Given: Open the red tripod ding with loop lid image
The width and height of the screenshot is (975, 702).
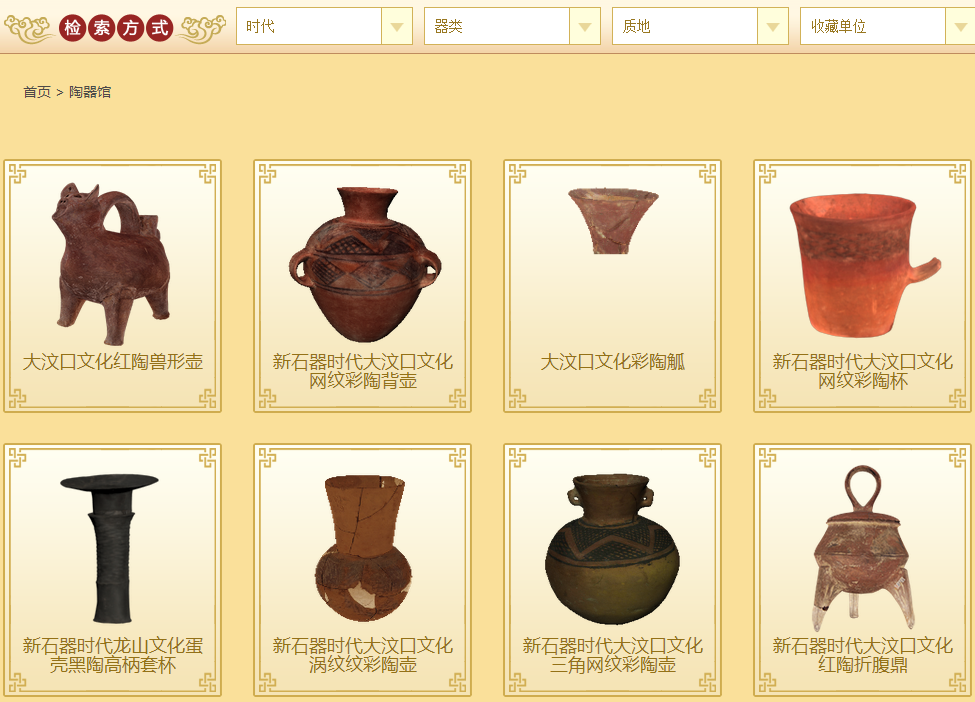Looking at the screenshot, I should [863, 548].
